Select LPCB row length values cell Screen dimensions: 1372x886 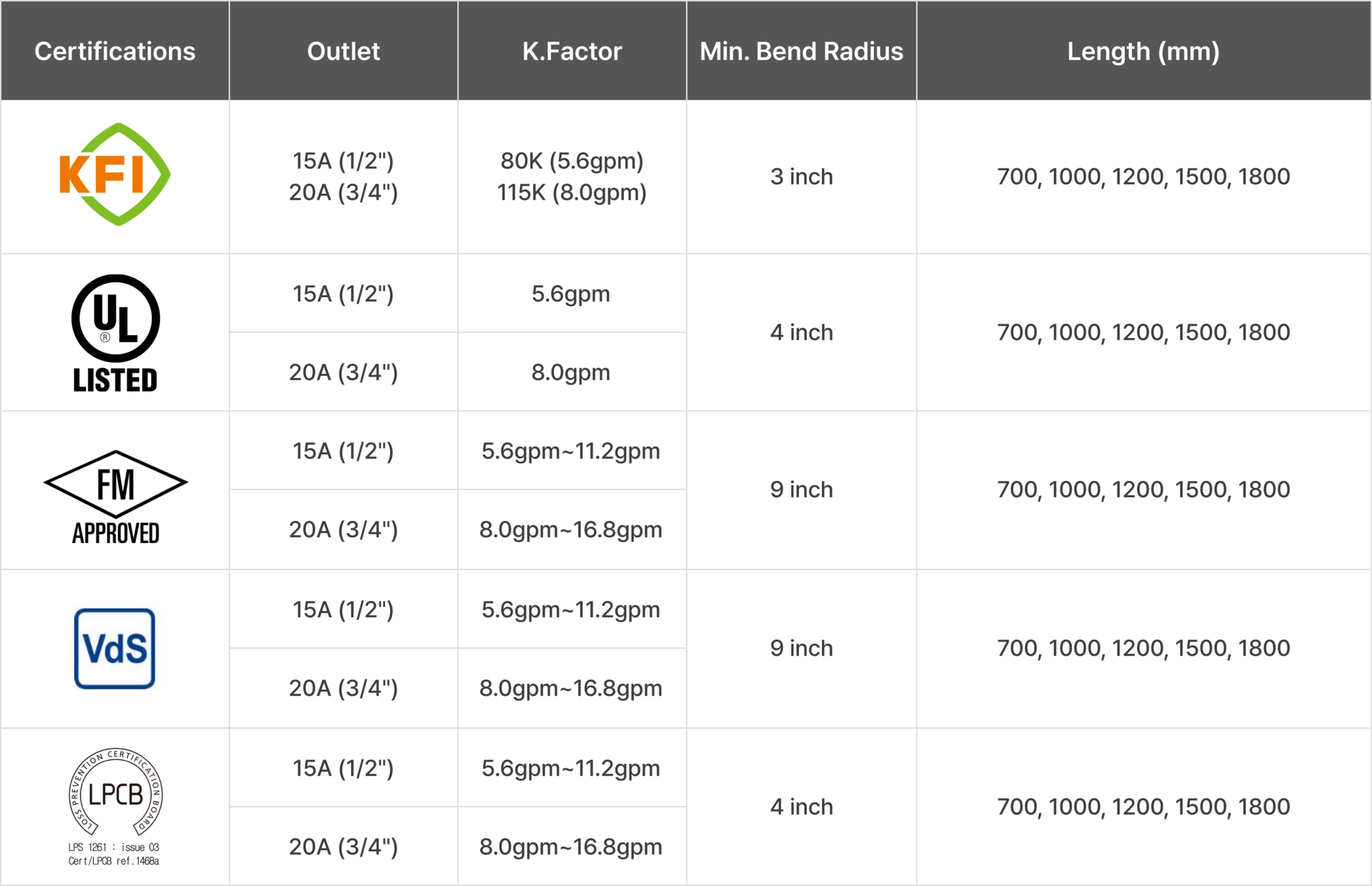(x=1143, y=807)
